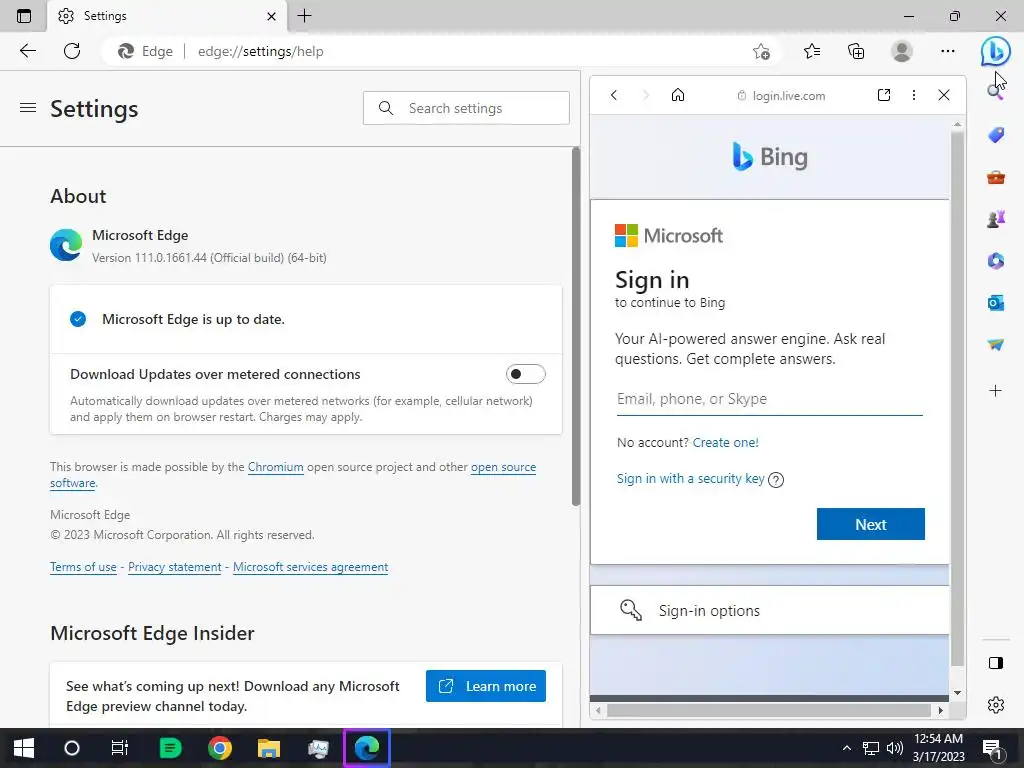1024x768 pixels.
Task: Open a new tab
Action: (x=304, y=16)
